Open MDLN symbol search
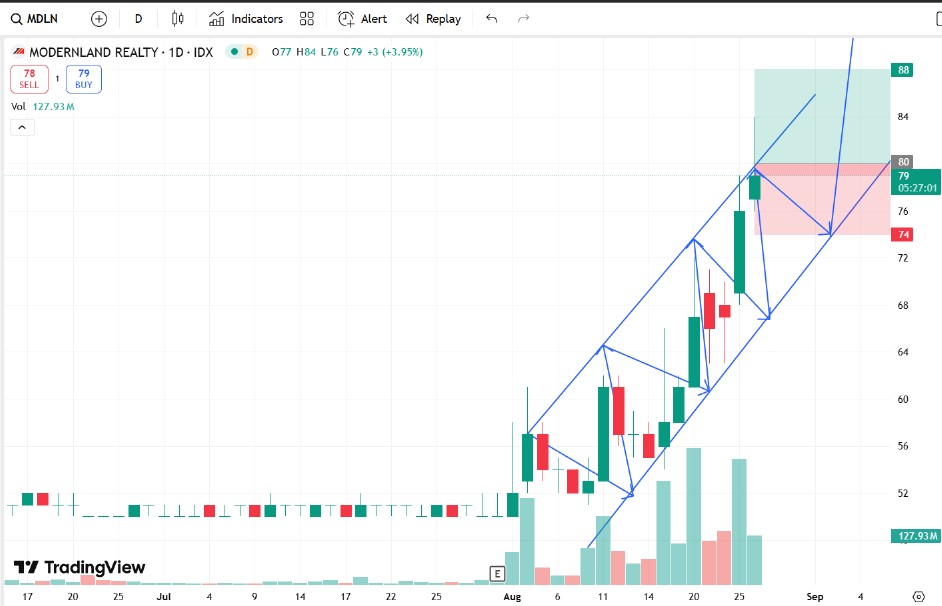 35,19
